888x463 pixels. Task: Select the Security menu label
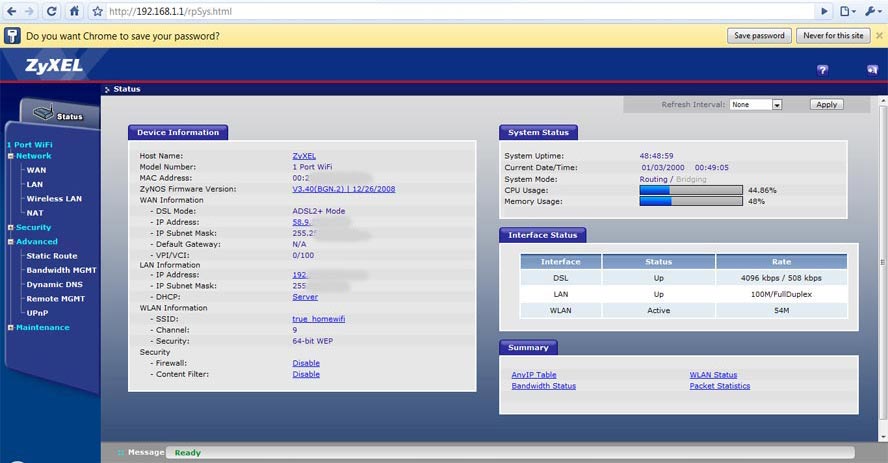(33, 228)
